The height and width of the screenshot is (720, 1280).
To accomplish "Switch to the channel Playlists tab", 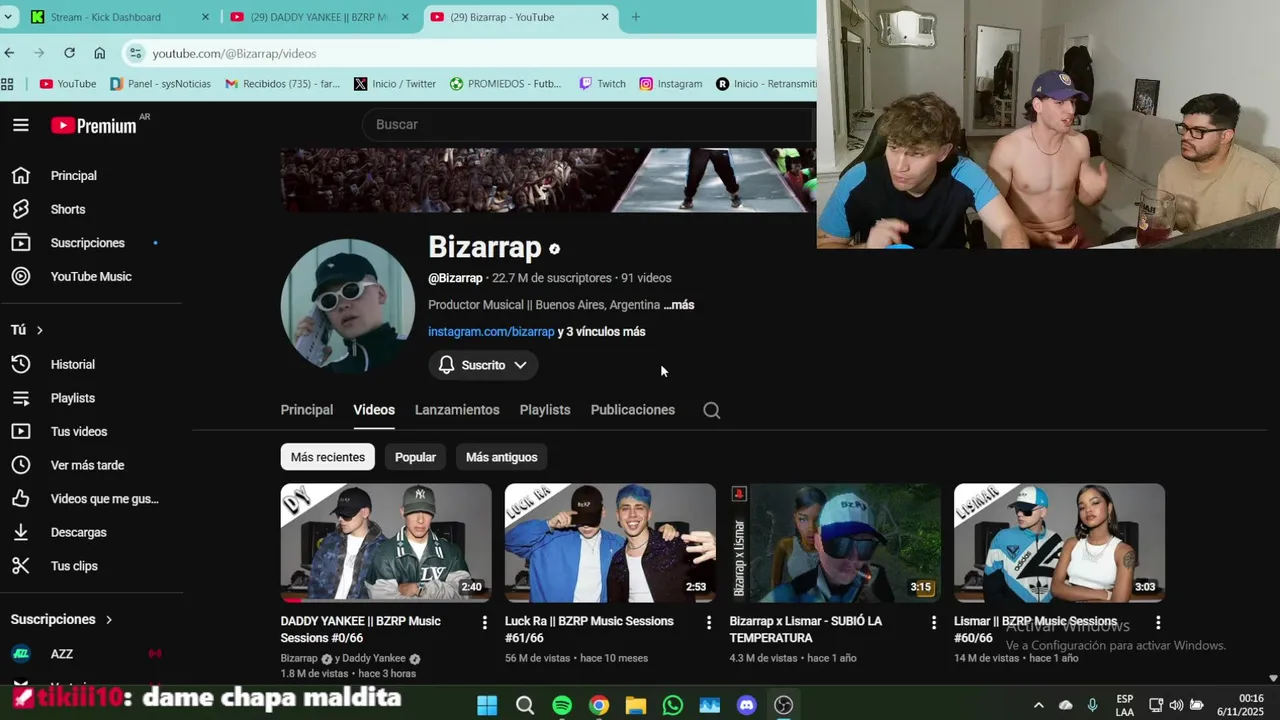I will [545, 410].
